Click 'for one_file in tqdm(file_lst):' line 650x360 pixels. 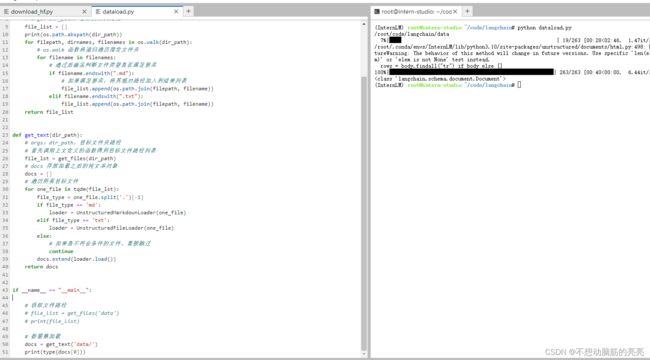pos(72,189)
